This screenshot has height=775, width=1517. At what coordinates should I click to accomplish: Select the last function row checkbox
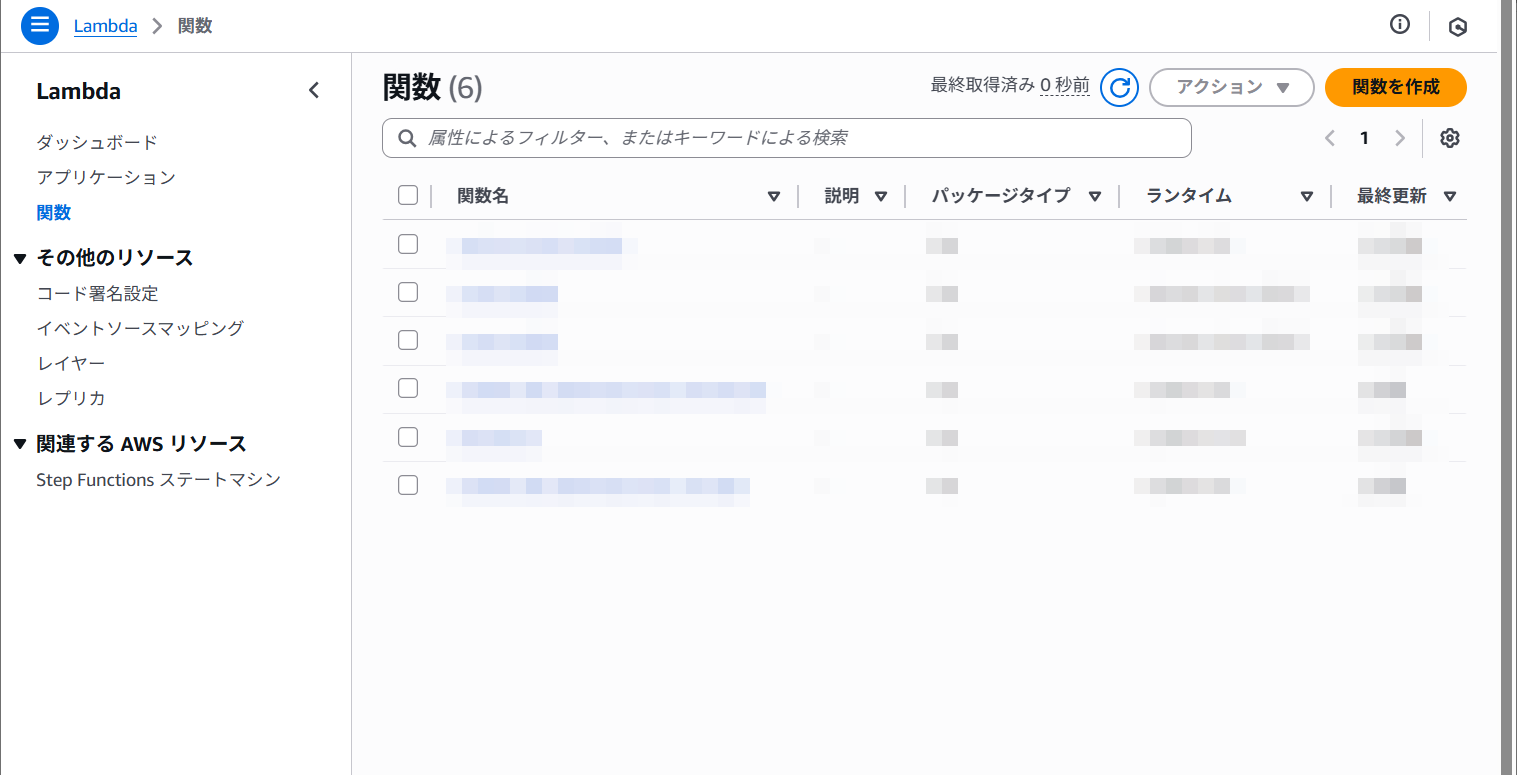click(x=408, y=485)
